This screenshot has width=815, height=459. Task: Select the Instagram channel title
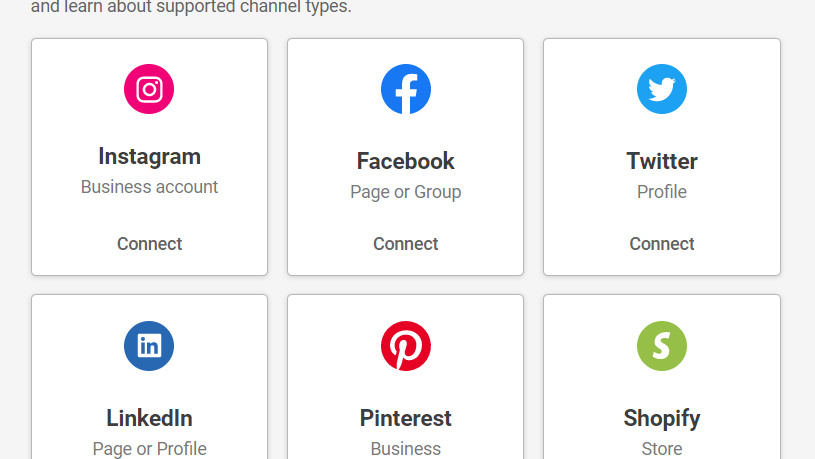point(149,156)
